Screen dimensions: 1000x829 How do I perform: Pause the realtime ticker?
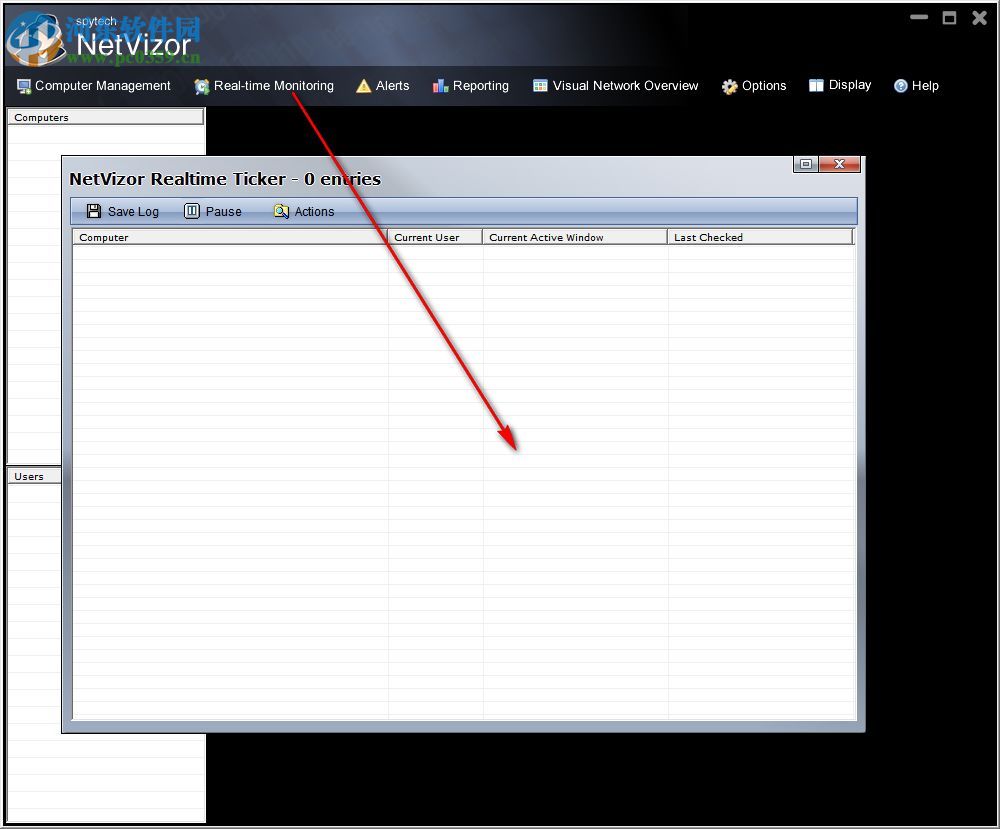213,211
